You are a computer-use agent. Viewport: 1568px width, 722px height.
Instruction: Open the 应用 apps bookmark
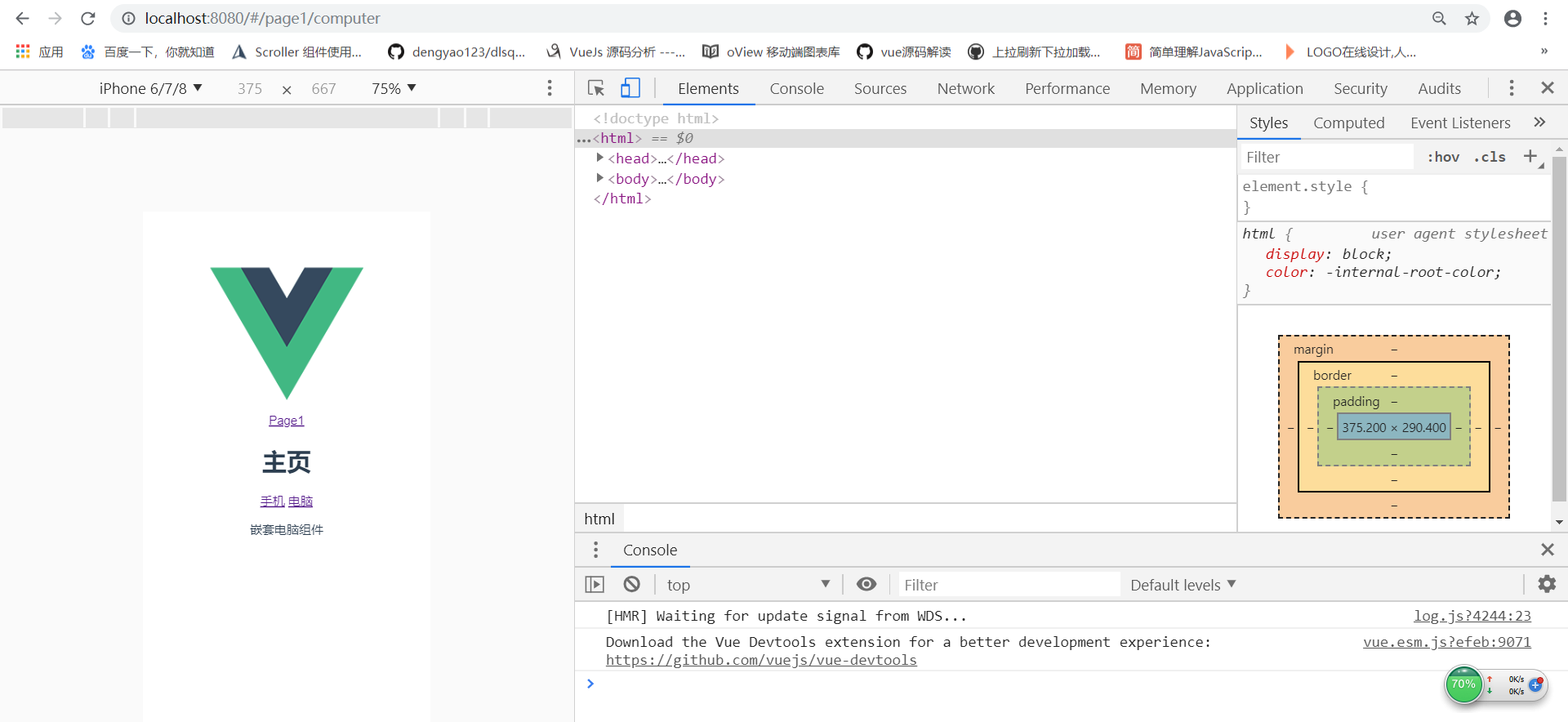coord(40,51)
